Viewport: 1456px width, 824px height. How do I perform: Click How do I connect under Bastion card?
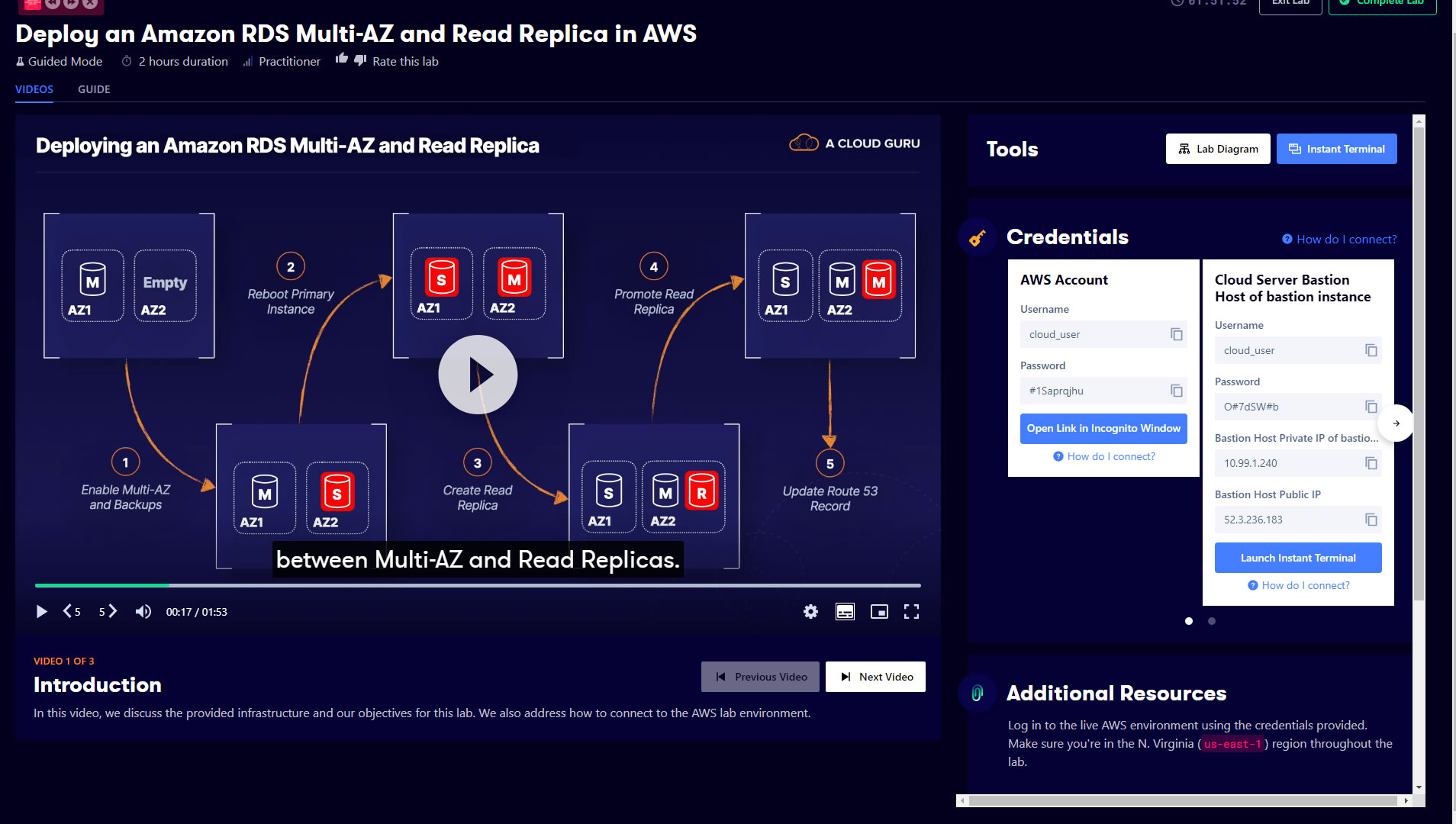point(1298,585)
